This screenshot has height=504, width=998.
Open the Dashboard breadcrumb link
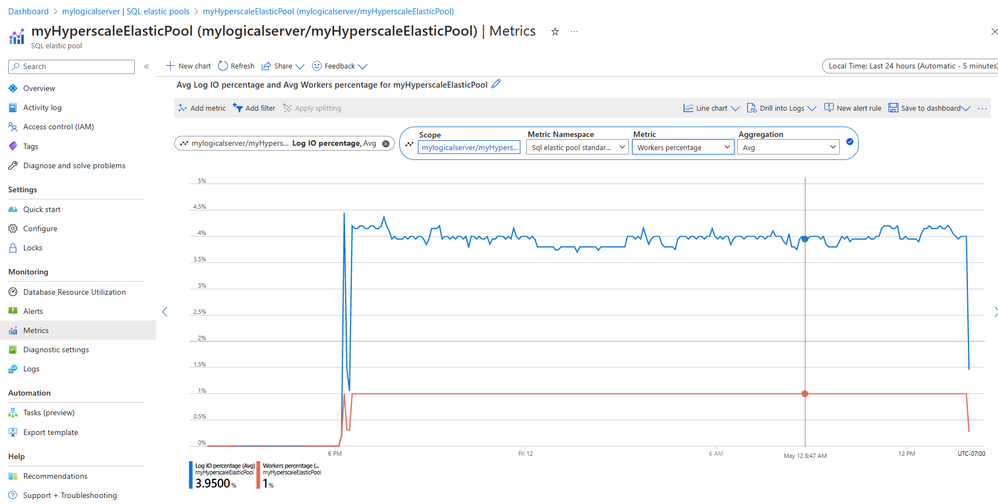tap(28, 11)
